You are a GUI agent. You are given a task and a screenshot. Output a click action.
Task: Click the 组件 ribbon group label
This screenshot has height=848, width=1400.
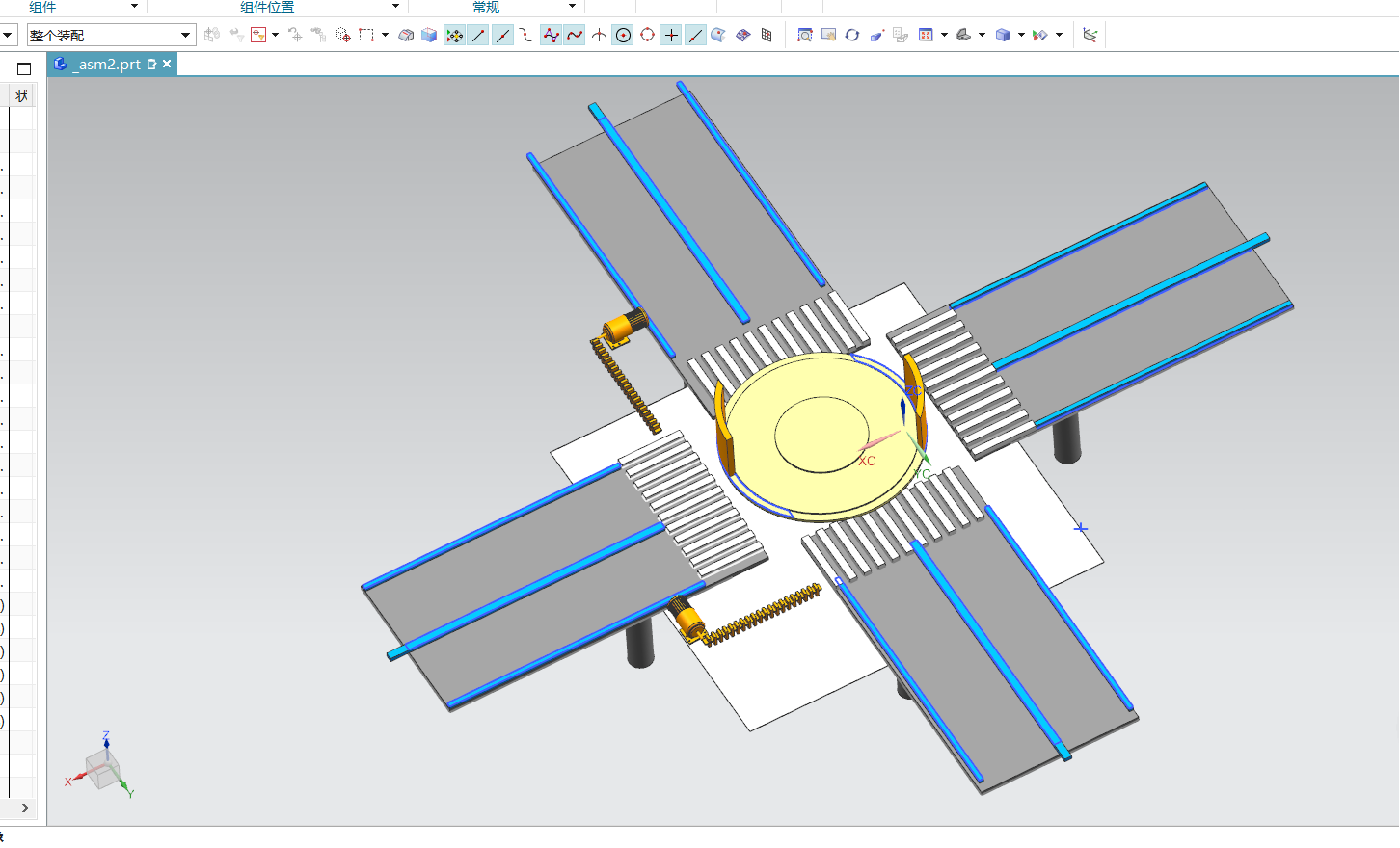point(42,7)
